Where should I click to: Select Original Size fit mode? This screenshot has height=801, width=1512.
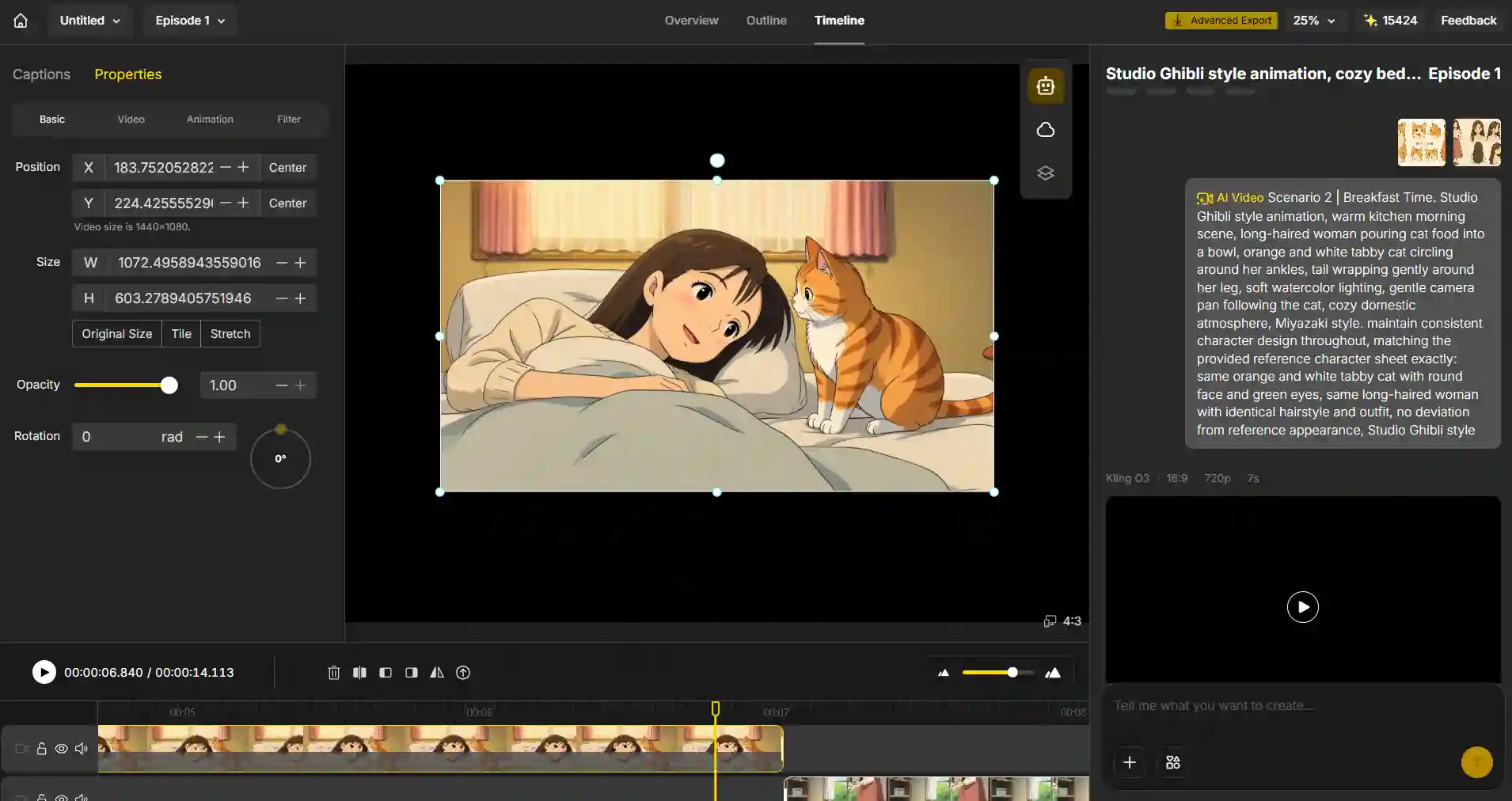click(x=117, y=333)
